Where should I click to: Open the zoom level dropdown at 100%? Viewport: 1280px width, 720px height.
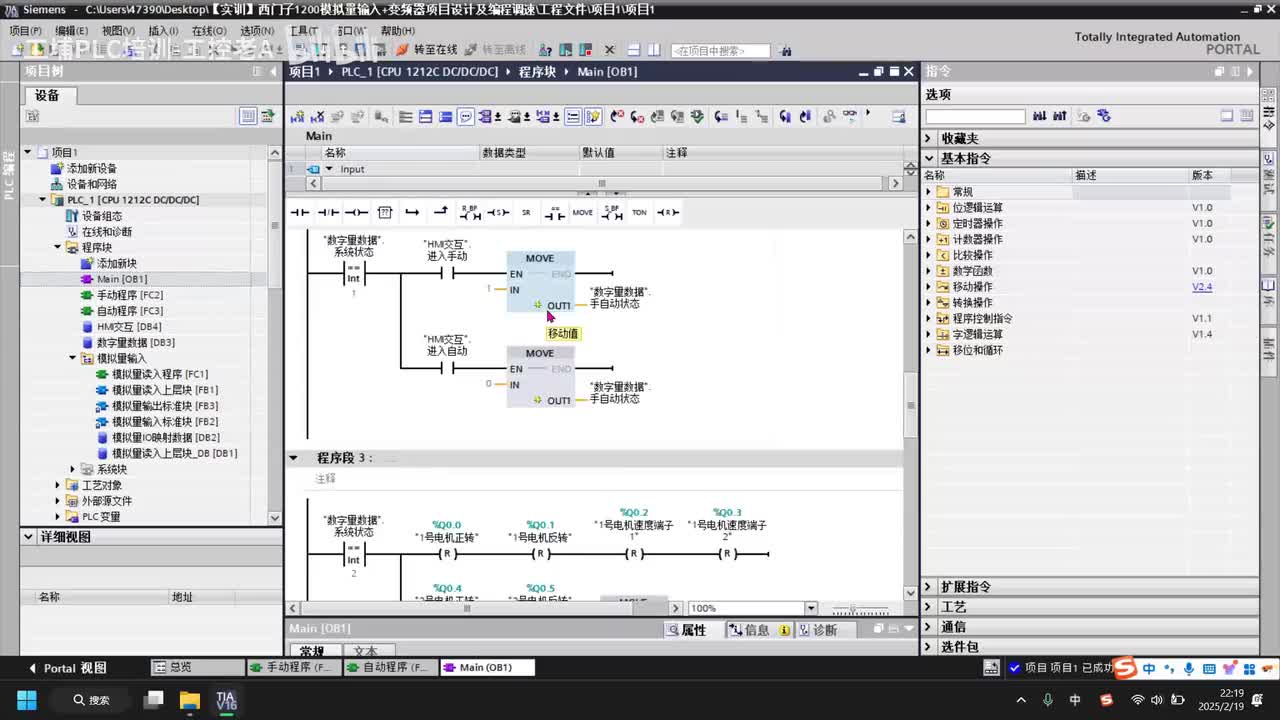coord(811,608)
